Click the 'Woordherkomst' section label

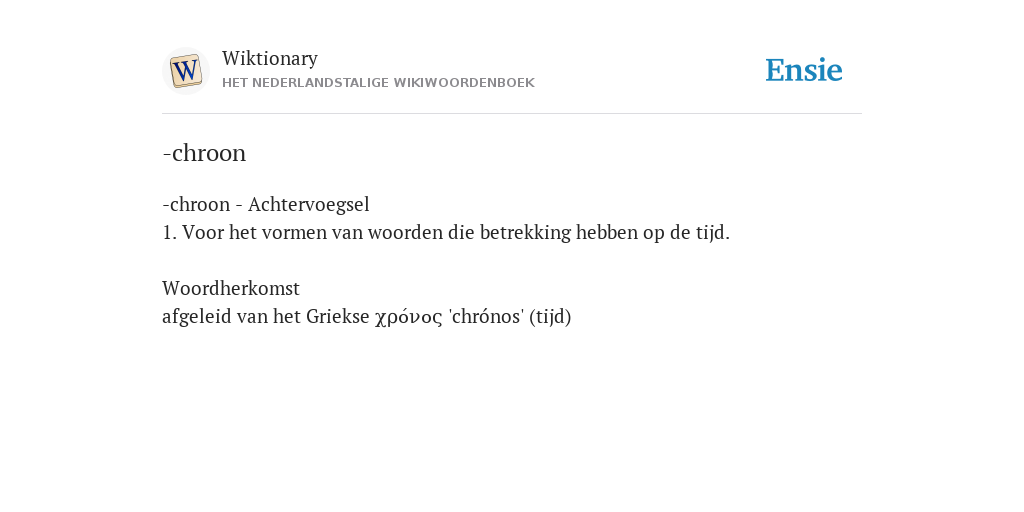coord(231,288)
